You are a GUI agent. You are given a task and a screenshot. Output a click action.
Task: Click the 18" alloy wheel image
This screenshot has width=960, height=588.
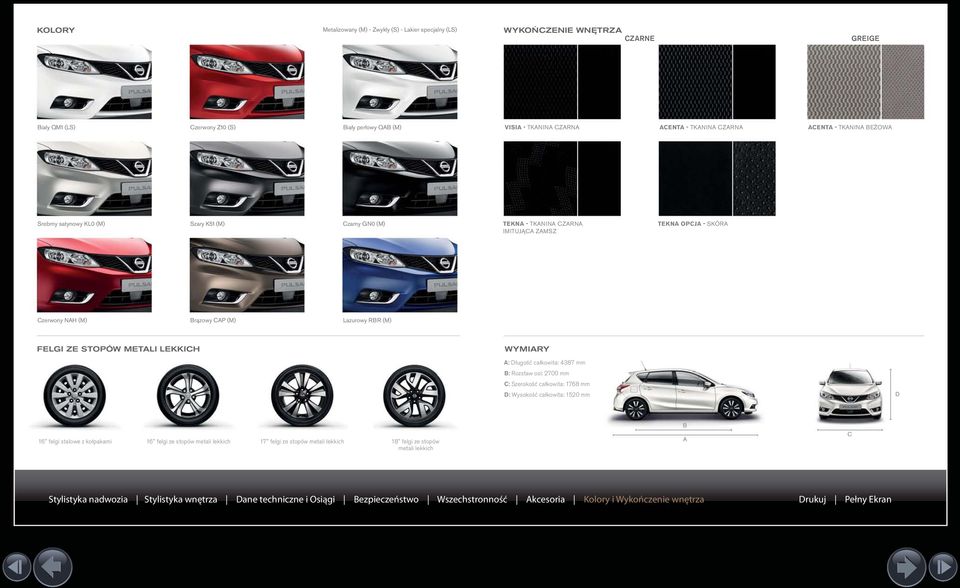point(414,396)
